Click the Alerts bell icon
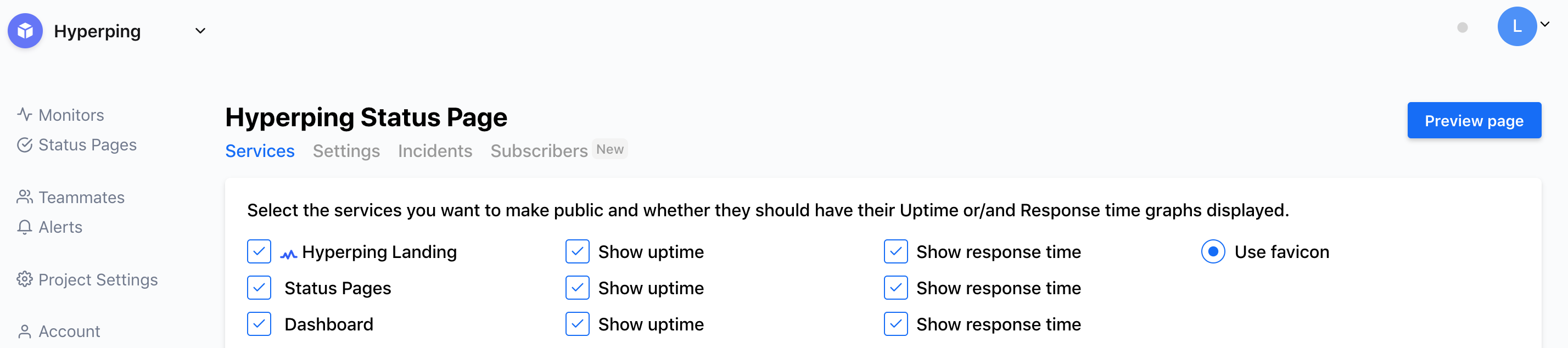Image resolution: width=1568 pixels, height=348 pixels. (x=24, y=227)
